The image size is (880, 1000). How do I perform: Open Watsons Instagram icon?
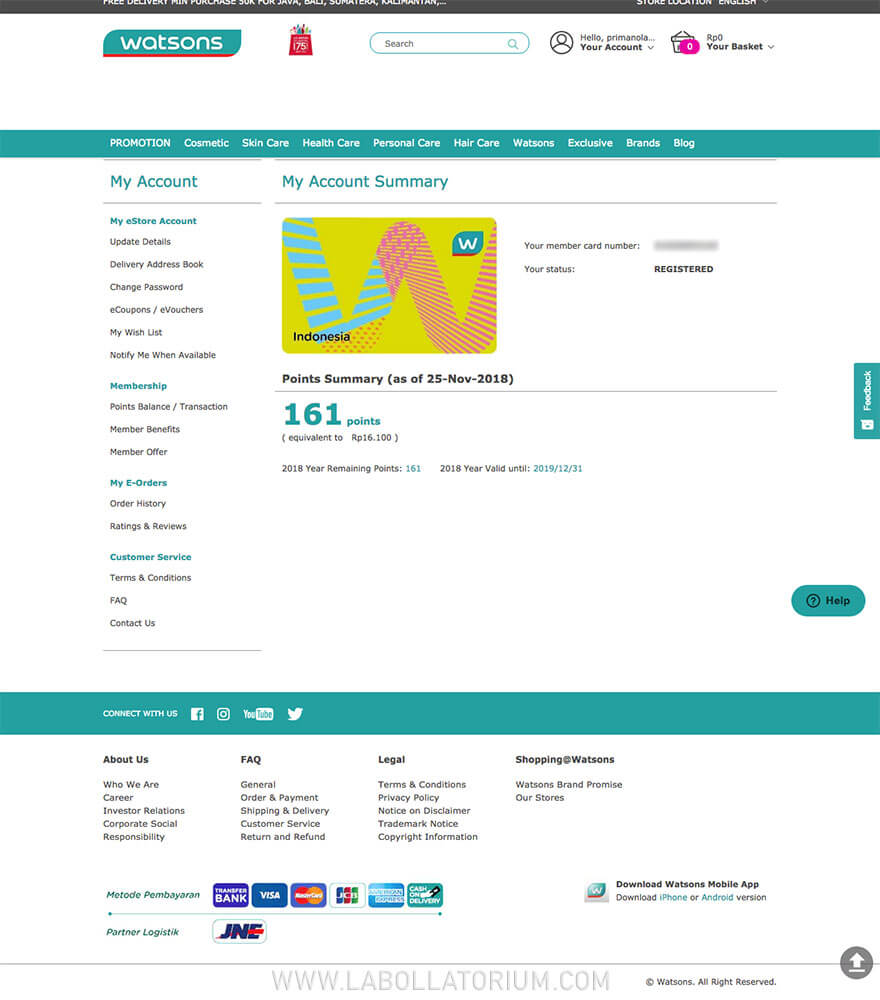[x=223, y=714]
